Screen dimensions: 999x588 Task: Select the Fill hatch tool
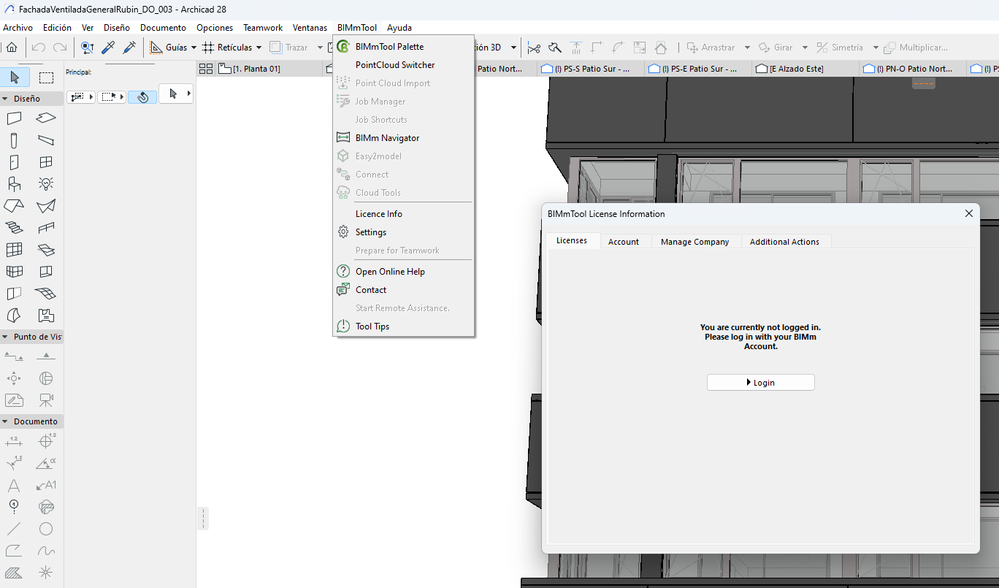pyautogui.click(x=14, y=573)
